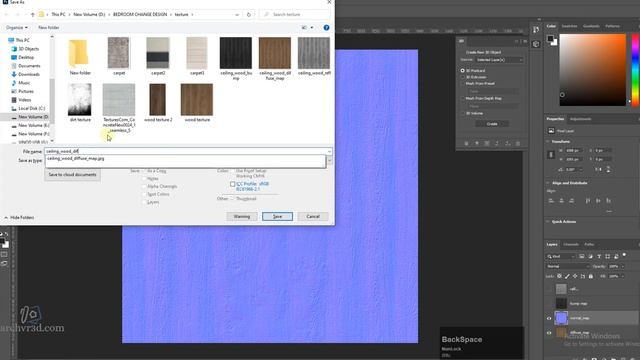640x360 pixels.
Task: Switch to the Swatches panel tab
Action: point(569,26)
